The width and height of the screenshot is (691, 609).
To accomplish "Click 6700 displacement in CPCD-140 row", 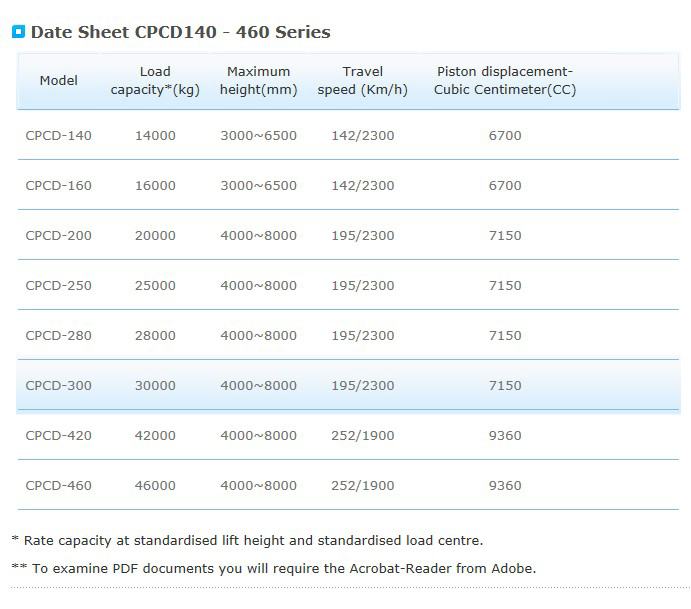I will click(505, 135).
